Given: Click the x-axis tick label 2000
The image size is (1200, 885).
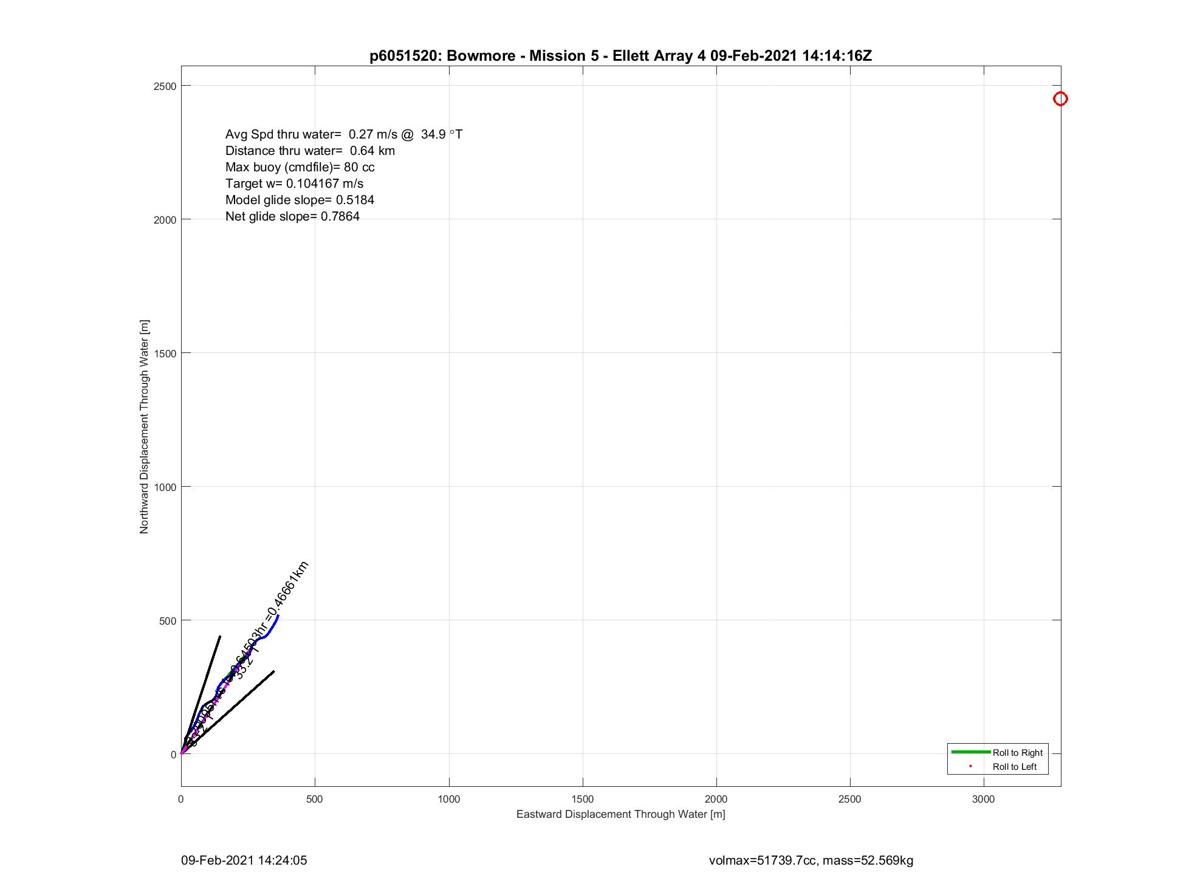Looking at the screenshot, I should 716,799.
